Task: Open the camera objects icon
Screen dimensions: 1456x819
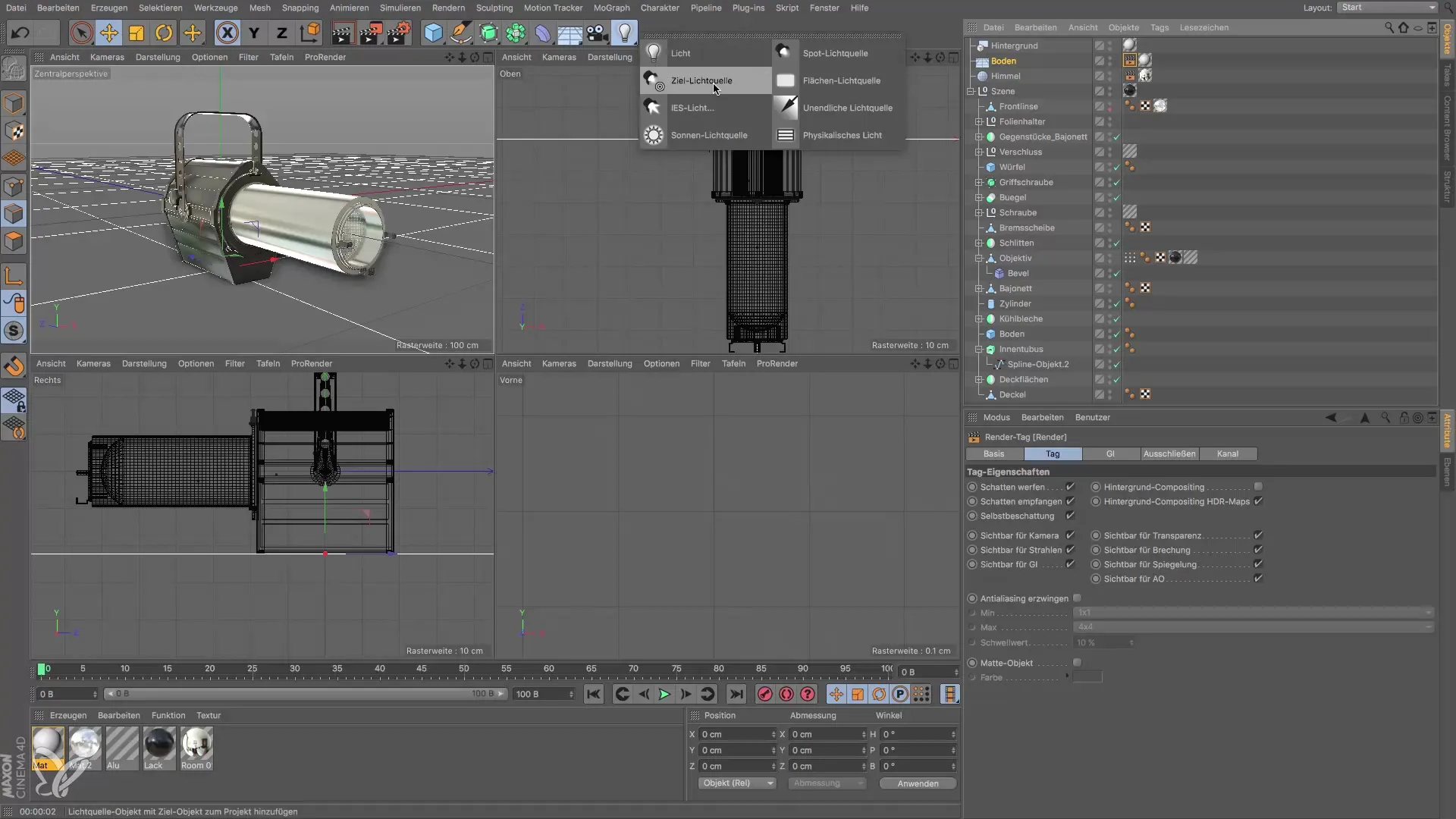Action: [597, 33]
